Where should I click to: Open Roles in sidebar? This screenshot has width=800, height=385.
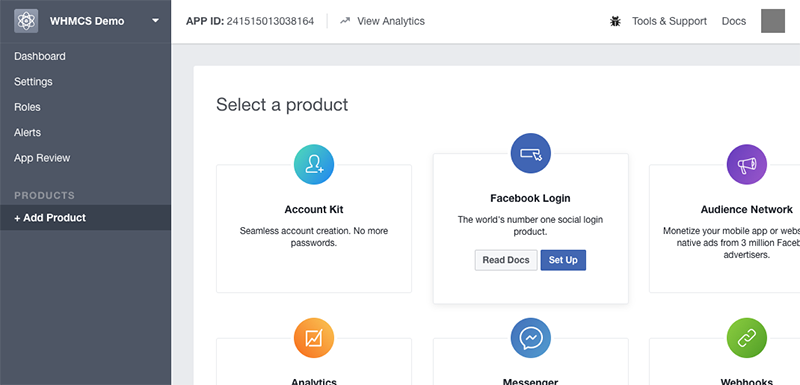click(x=27, y=107)
